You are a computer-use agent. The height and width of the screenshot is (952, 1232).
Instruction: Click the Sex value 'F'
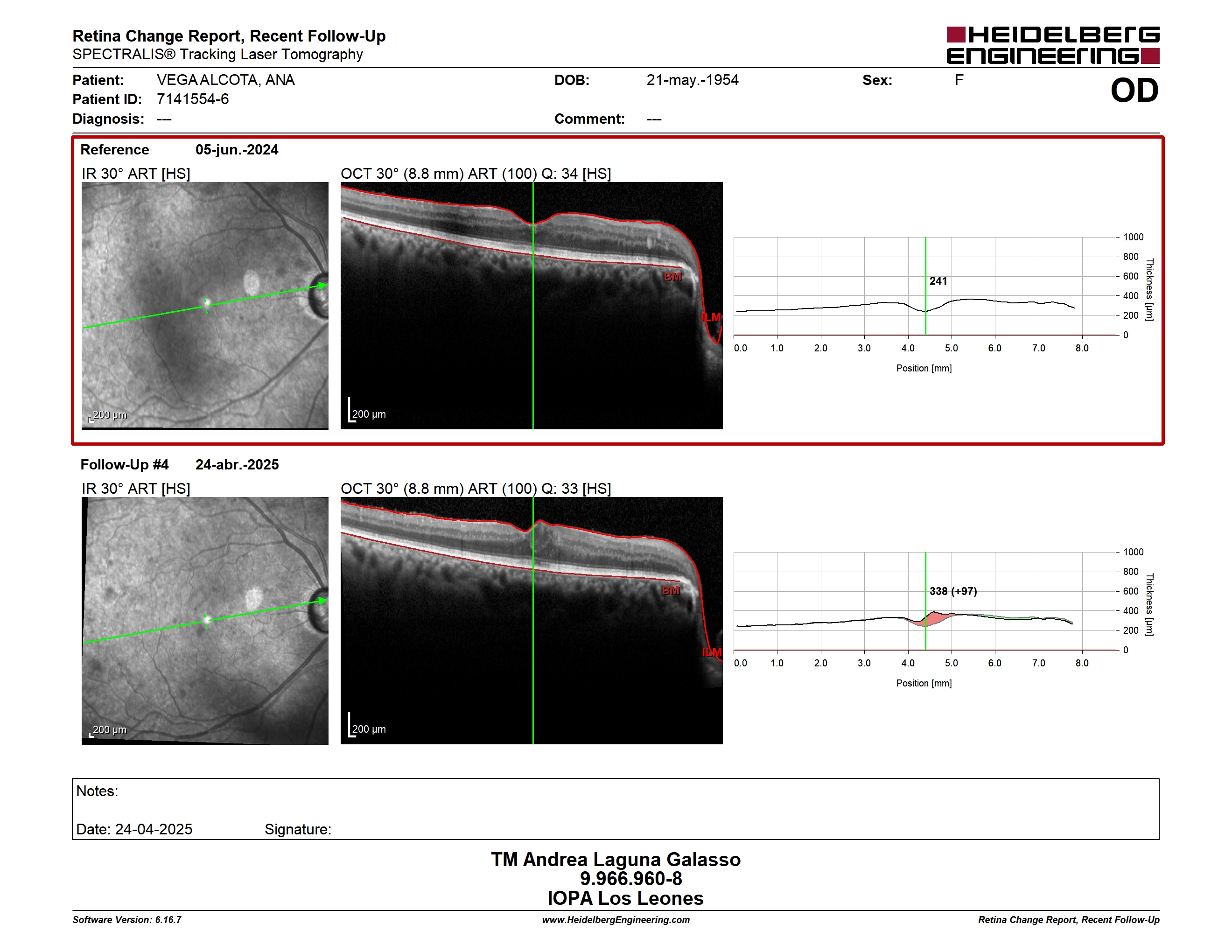959,80
